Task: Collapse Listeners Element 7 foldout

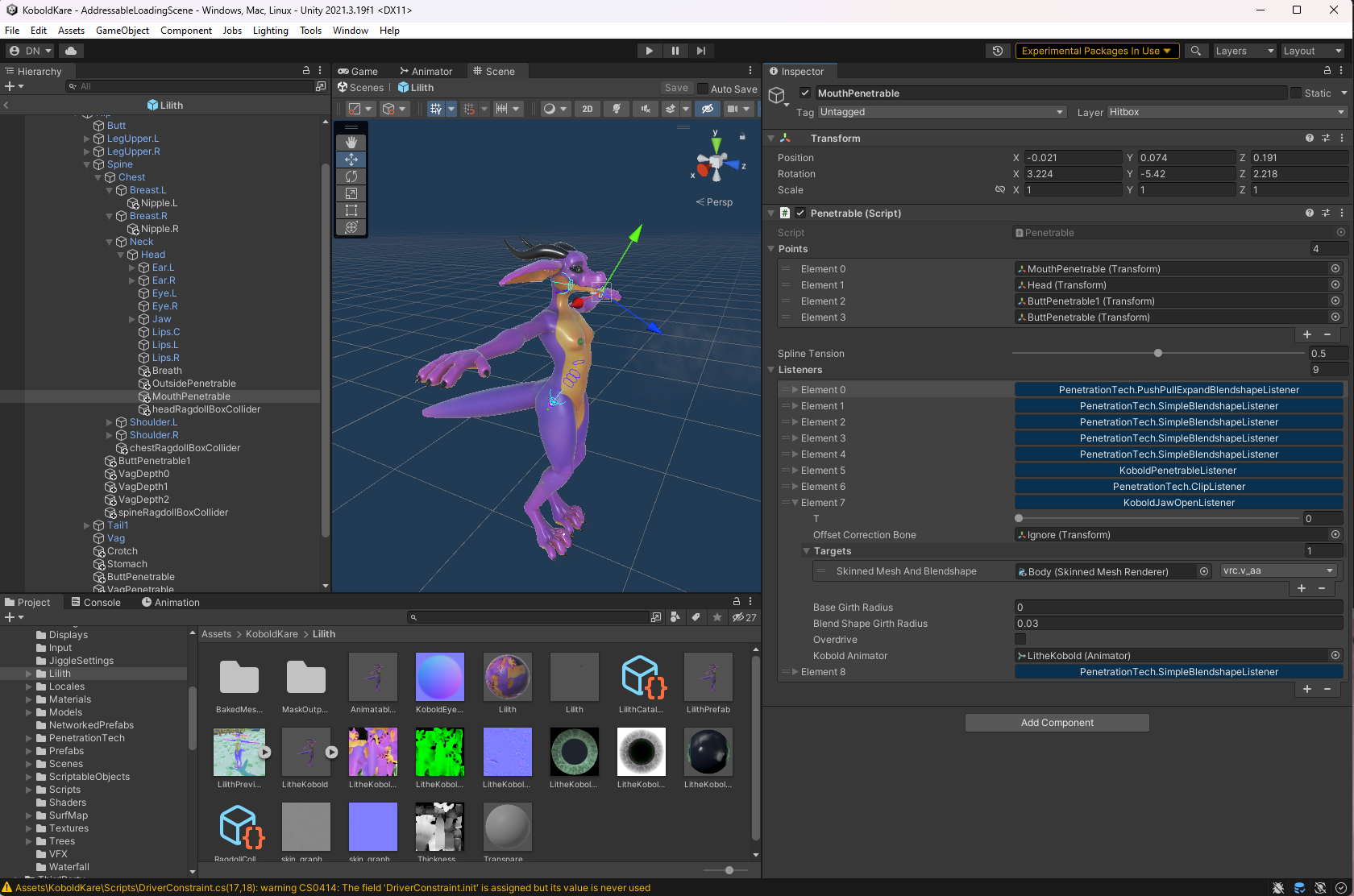Action: click(x=795, y=503)
